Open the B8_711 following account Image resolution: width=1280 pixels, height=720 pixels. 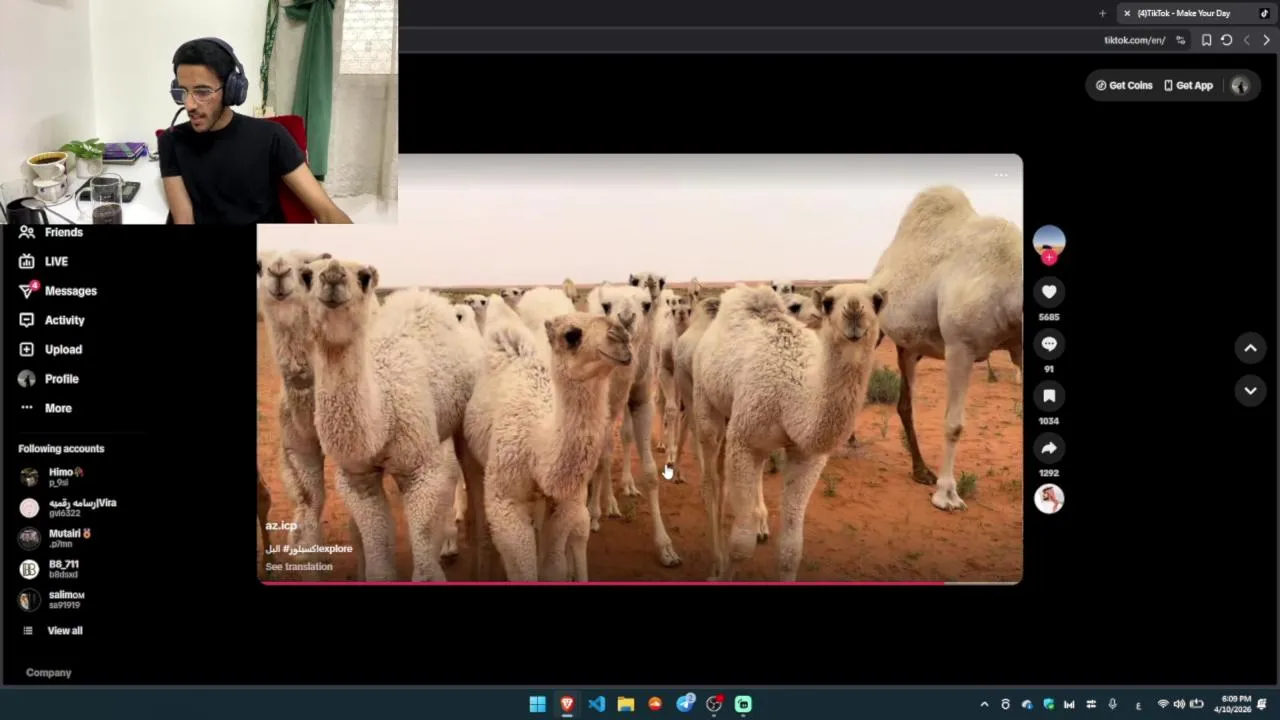coord(50,569)
